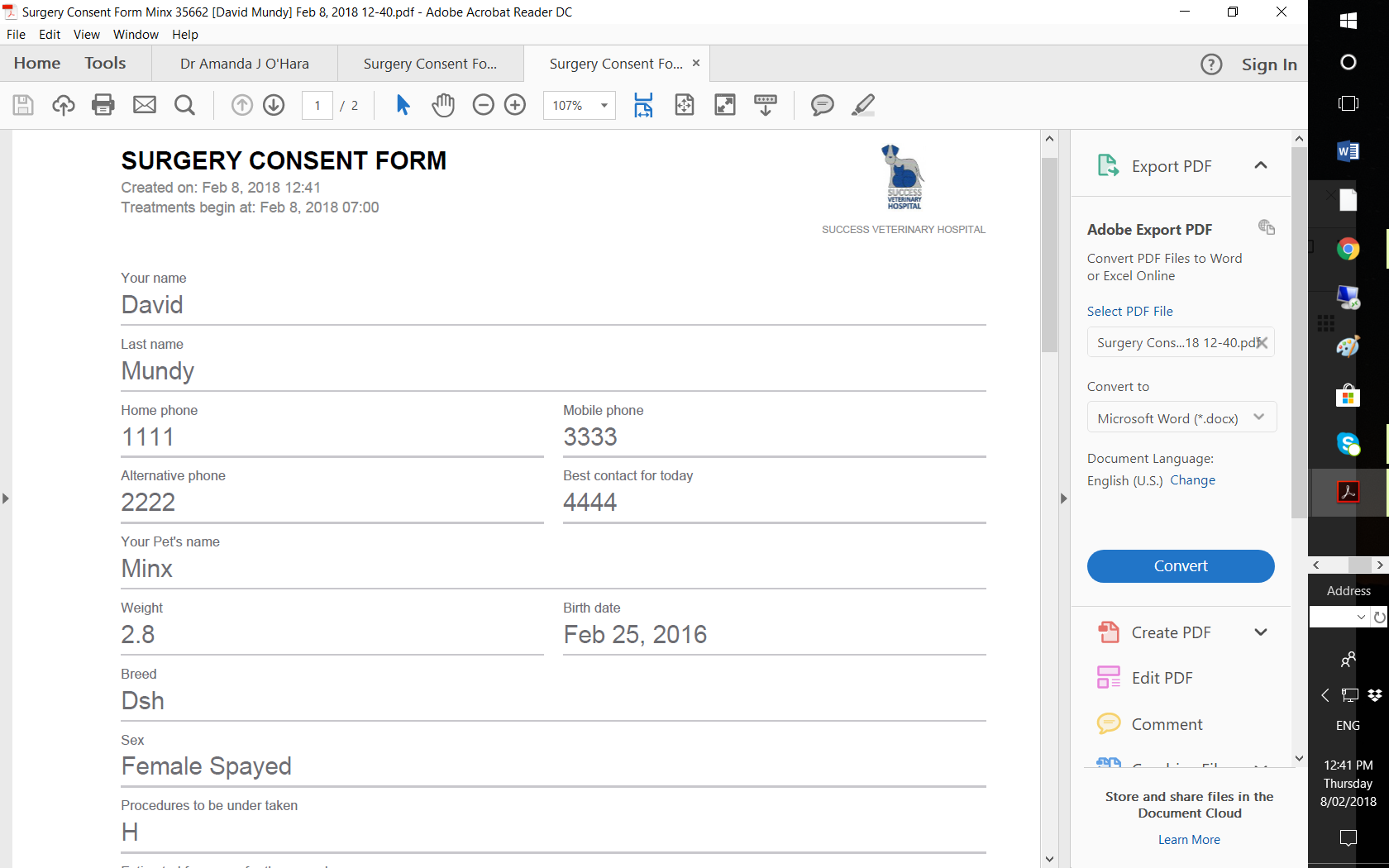Open Skype from the taskbar

tap(1348, 444)
